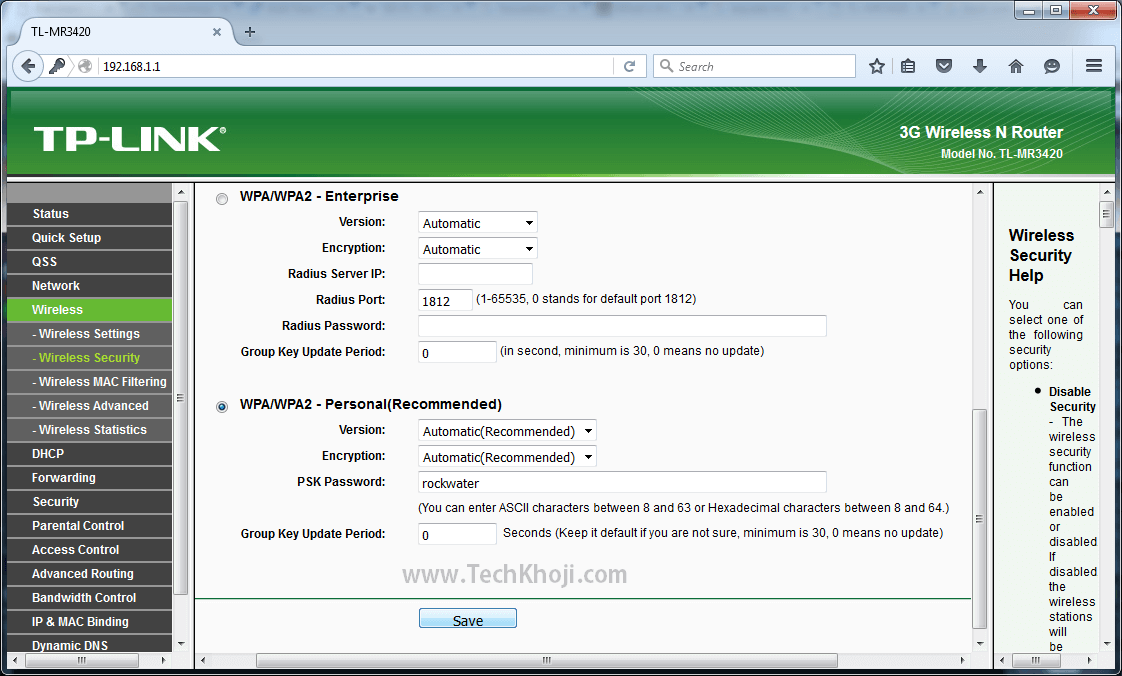Click the main panel horizontal scrollbar thumb

547,660
